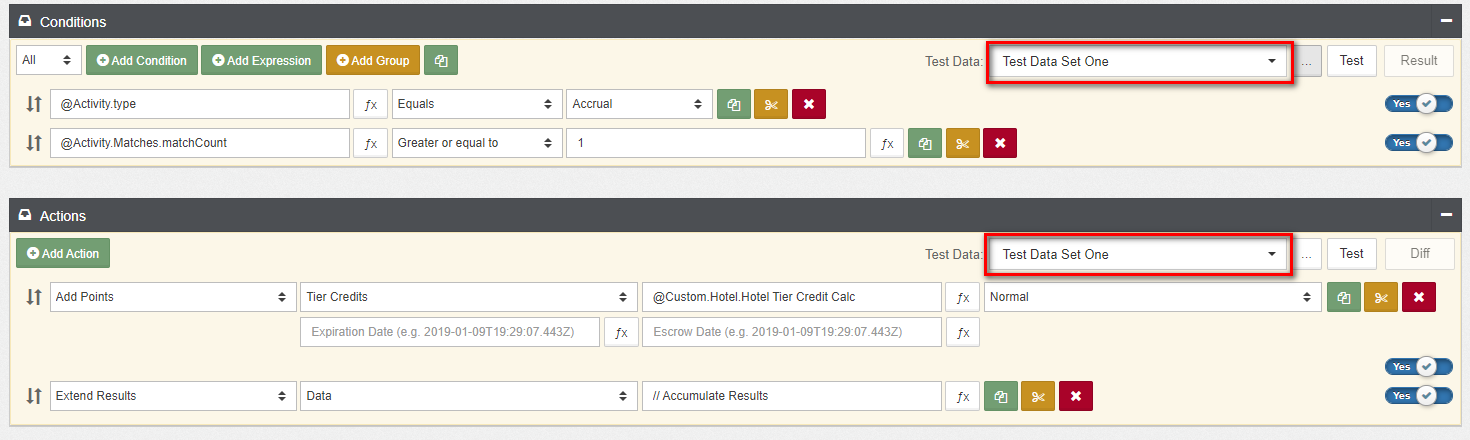1470x440 pixels.
Task: Open fx editor for @Activity.type
Action: tap(370, 104)
